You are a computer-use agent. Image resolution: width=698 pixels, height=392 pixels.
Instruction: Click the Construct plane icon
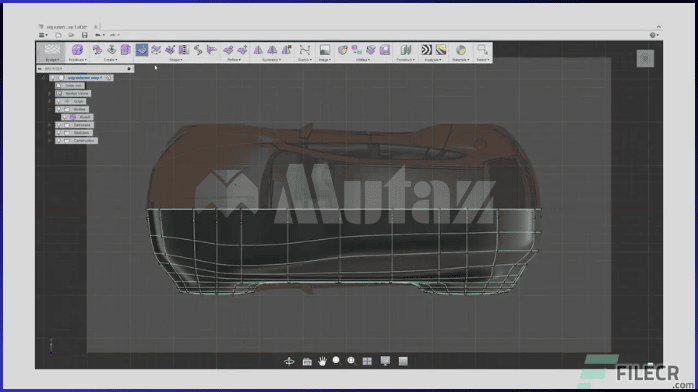[x=405, y=50]
